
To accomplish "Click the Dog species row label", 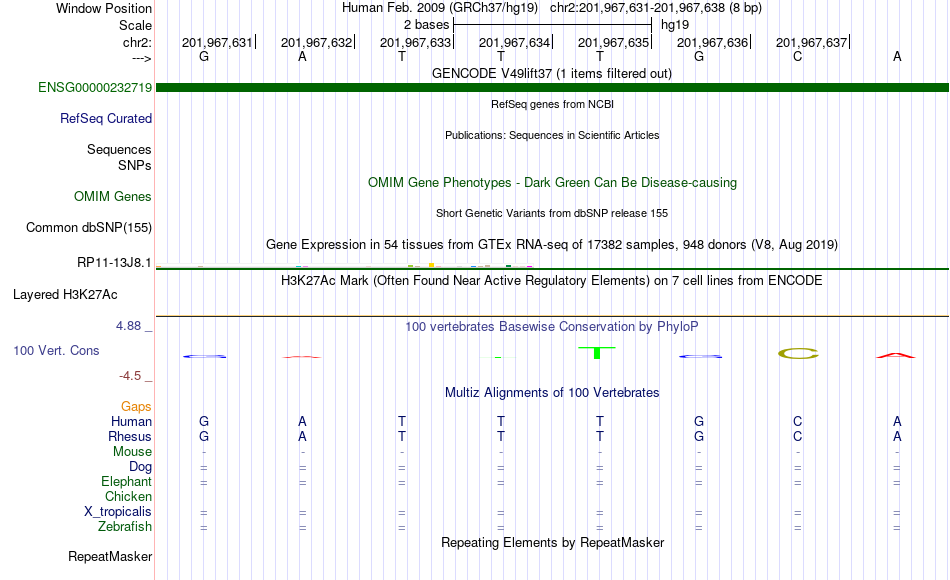I will (141, 467).
